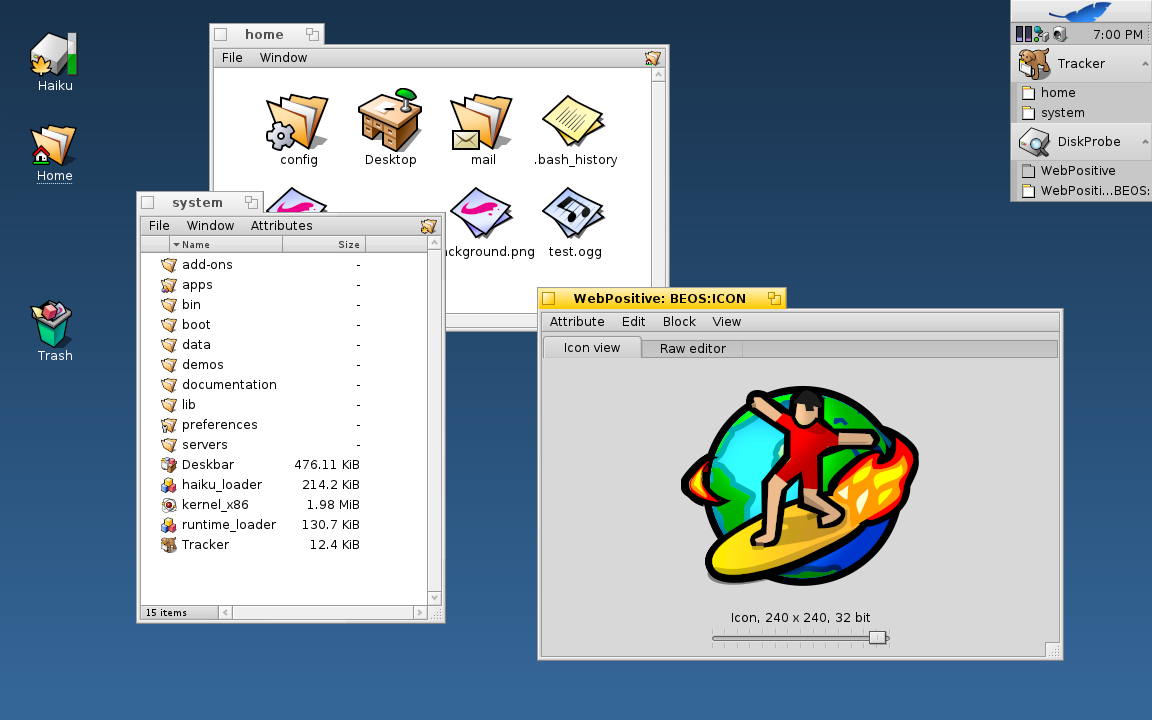Collapse the Tracker group in Deskbar

tap(1143, 64)
